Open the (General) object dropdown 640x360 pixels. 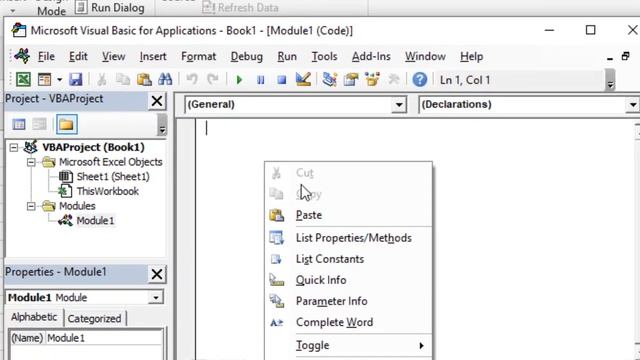pyautogui.click(x=398, y=105)
